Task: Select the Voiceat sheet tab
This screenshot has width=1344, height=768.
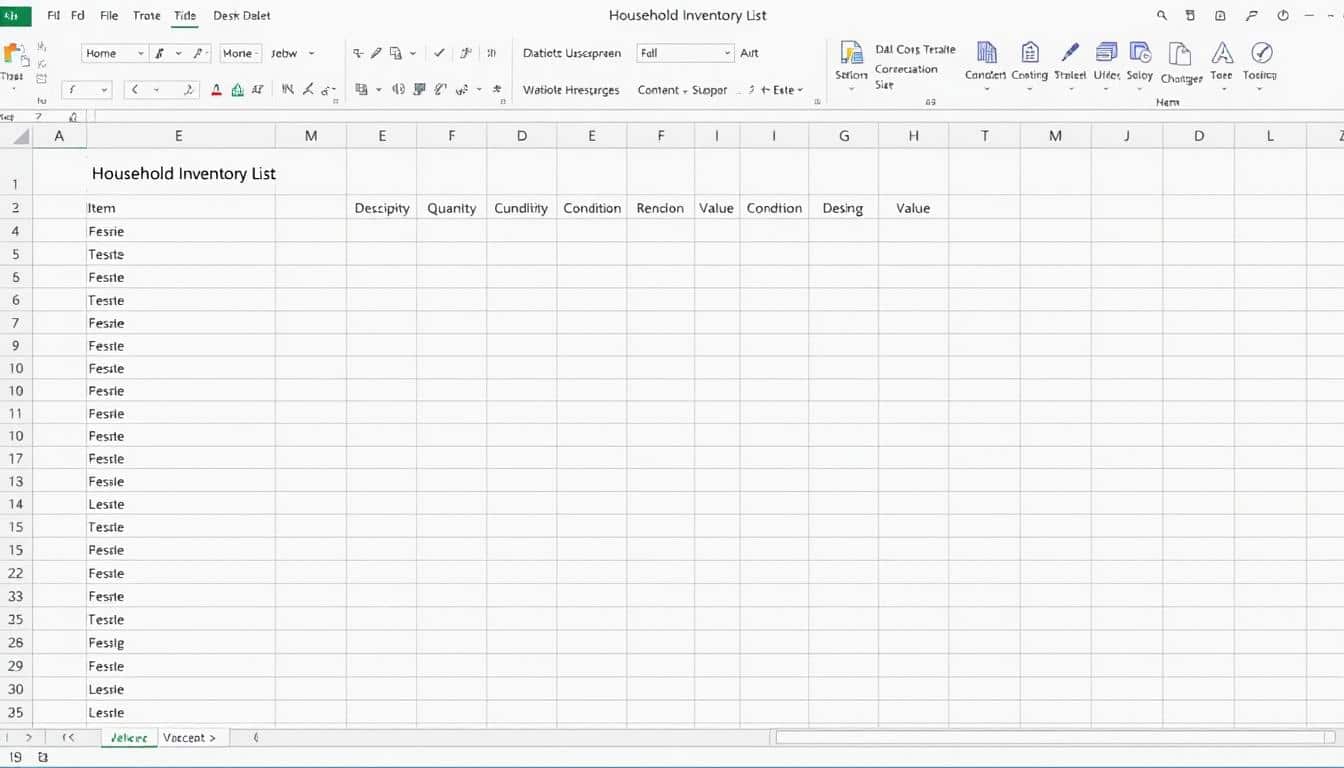Action: coord(189,738)
